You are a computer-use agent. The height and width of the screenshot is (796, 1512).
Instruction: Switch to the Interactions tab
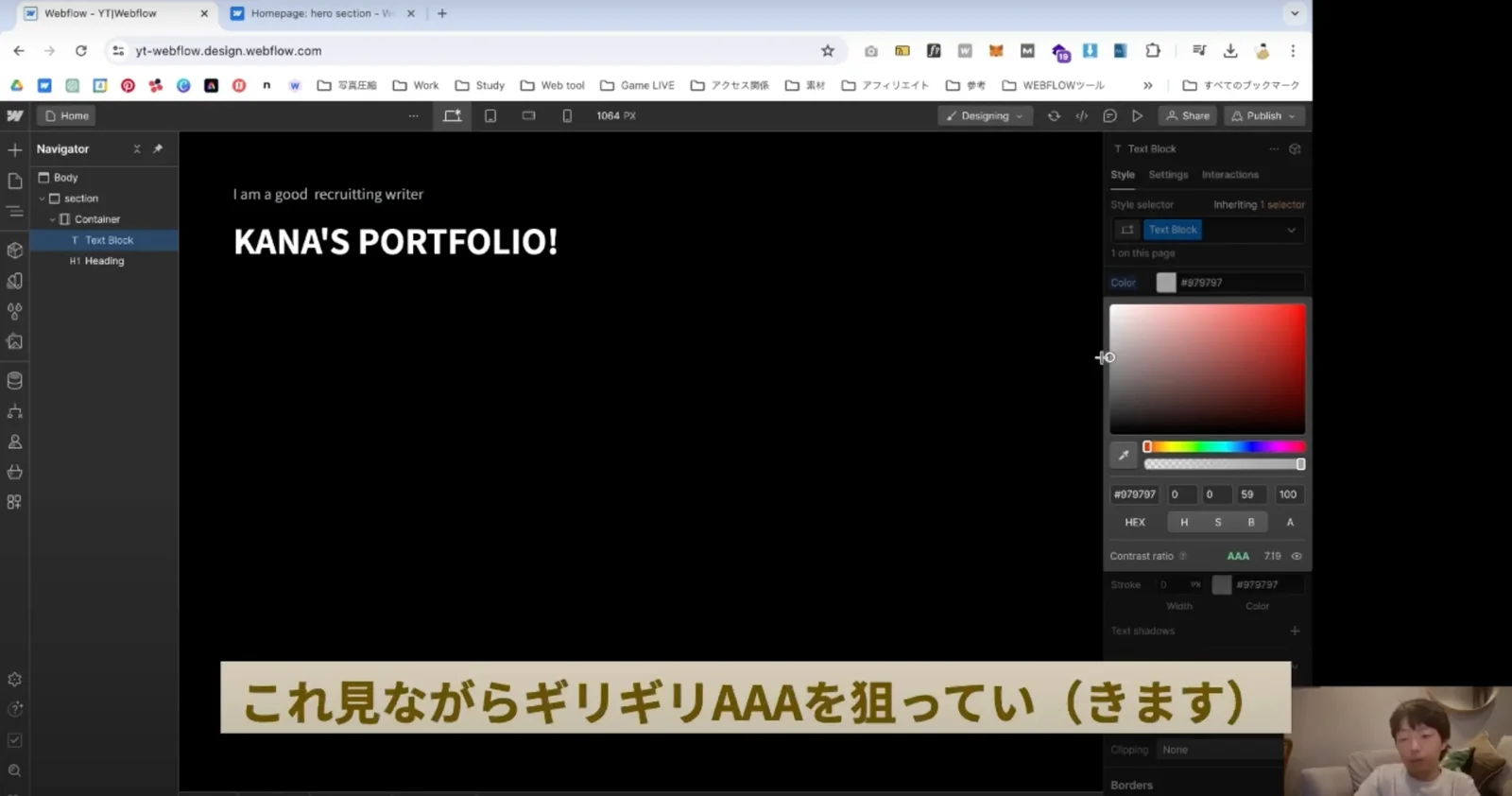[x=1230, y=175]
